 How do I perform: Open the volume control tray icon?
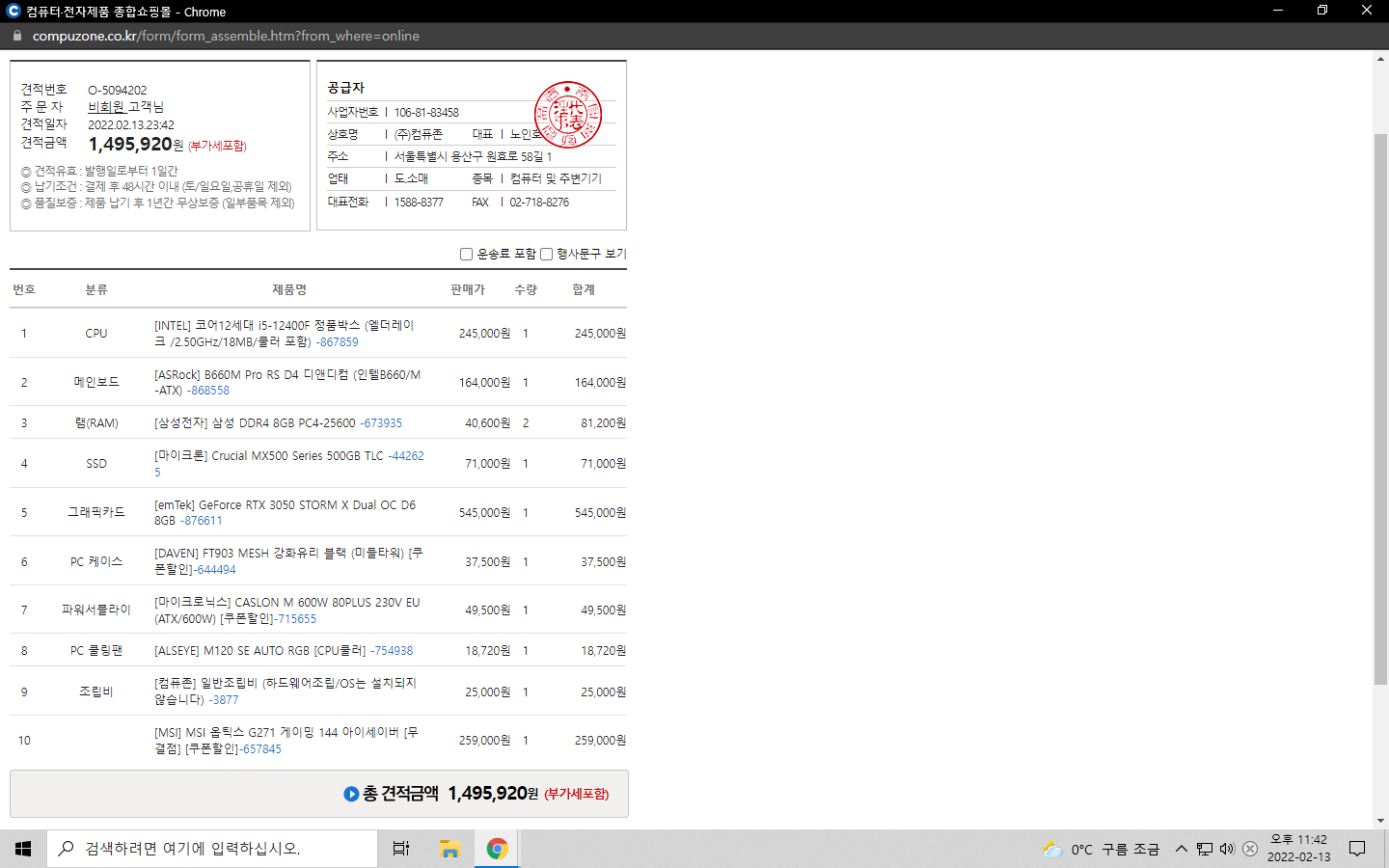point(1227,849)
